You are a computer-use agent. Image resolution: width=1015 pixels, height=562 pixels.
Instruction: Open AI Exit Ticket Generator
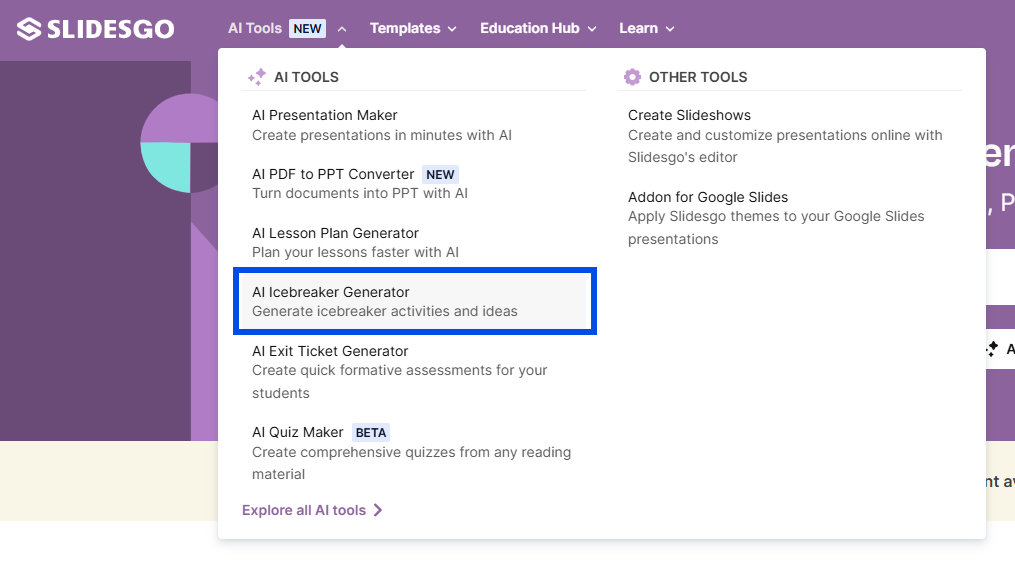coord(330,351)
